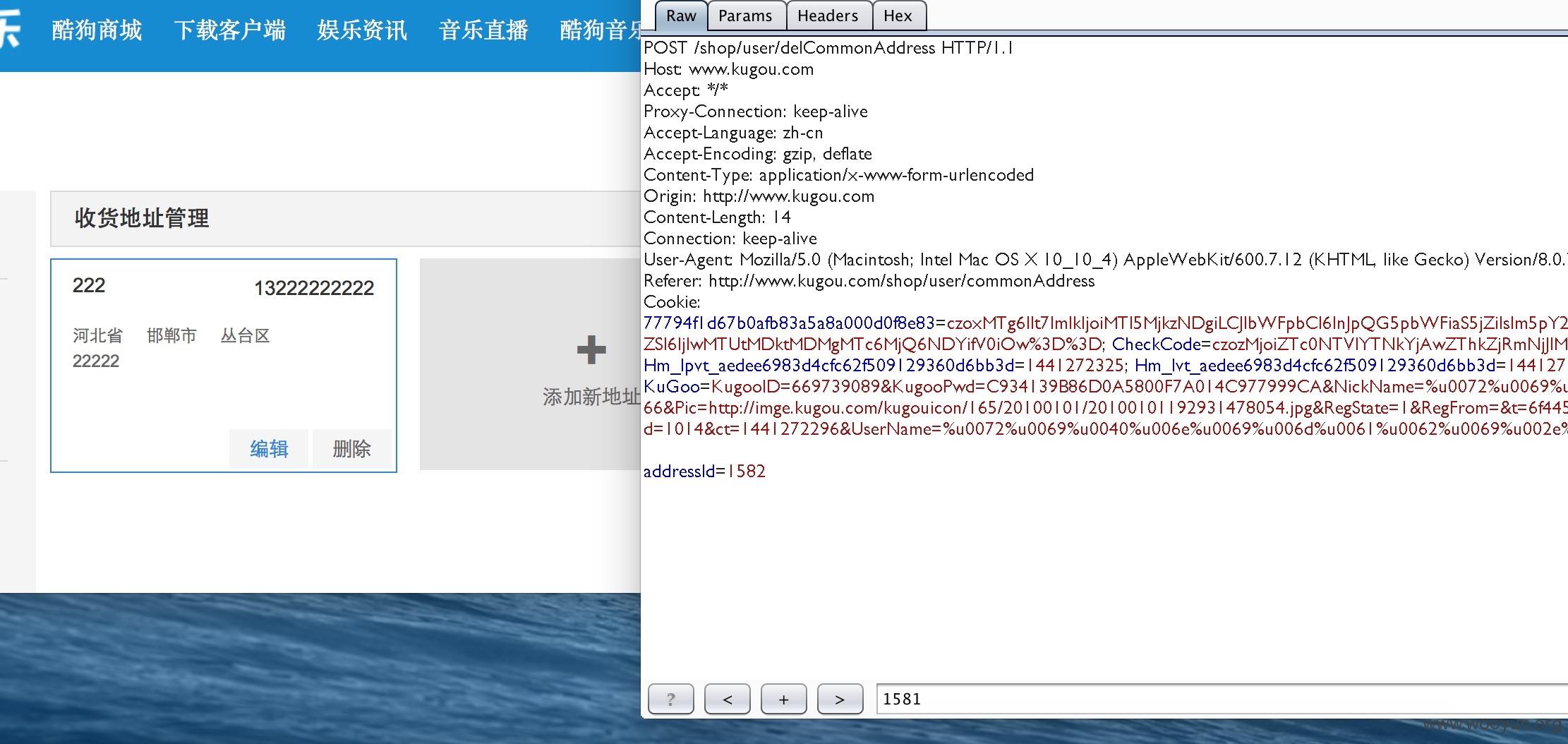Image resolution: width=1568 pixels, height=744 pixels.
Task: Click the plus search options button
Action: 783,699
